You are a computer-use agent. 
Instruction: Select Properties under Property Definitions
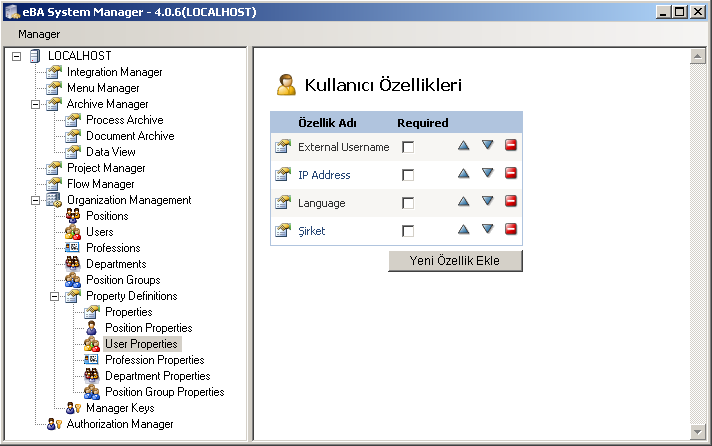129,312
